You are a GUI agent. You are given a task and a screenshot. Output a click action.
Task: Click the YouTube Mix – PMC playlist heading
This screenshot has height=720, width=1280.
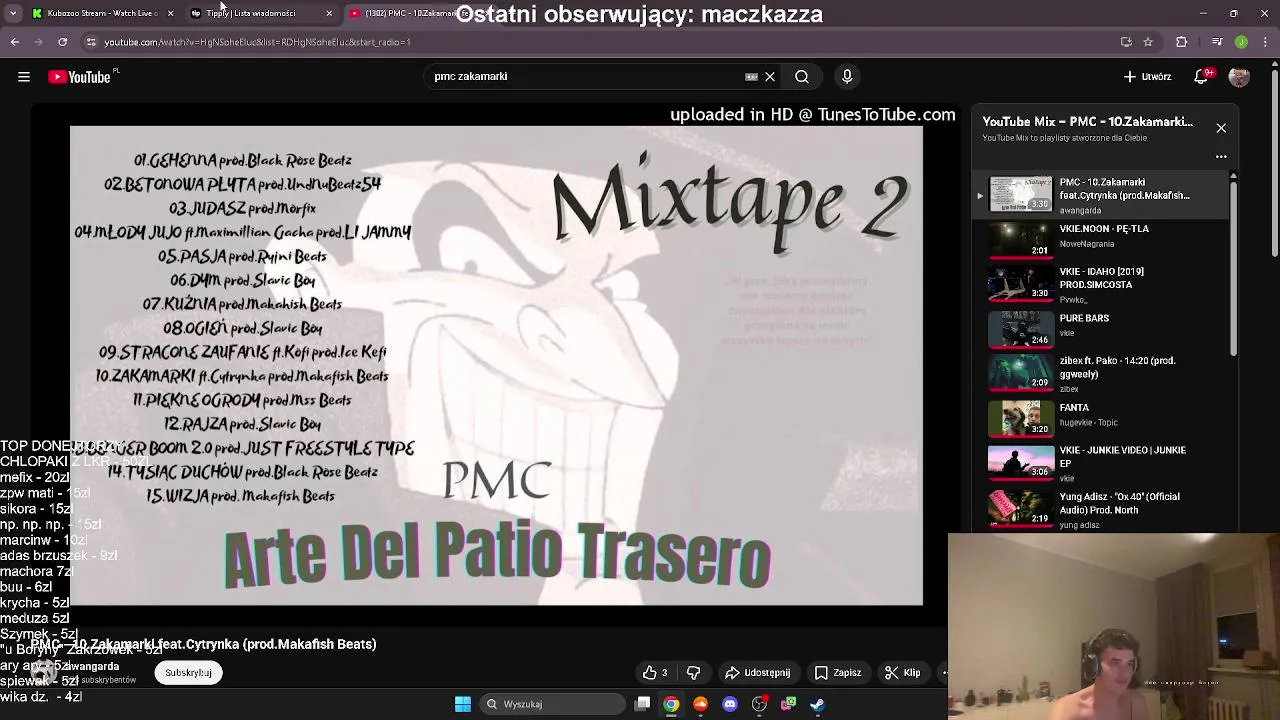click(x=1087, y=122)
